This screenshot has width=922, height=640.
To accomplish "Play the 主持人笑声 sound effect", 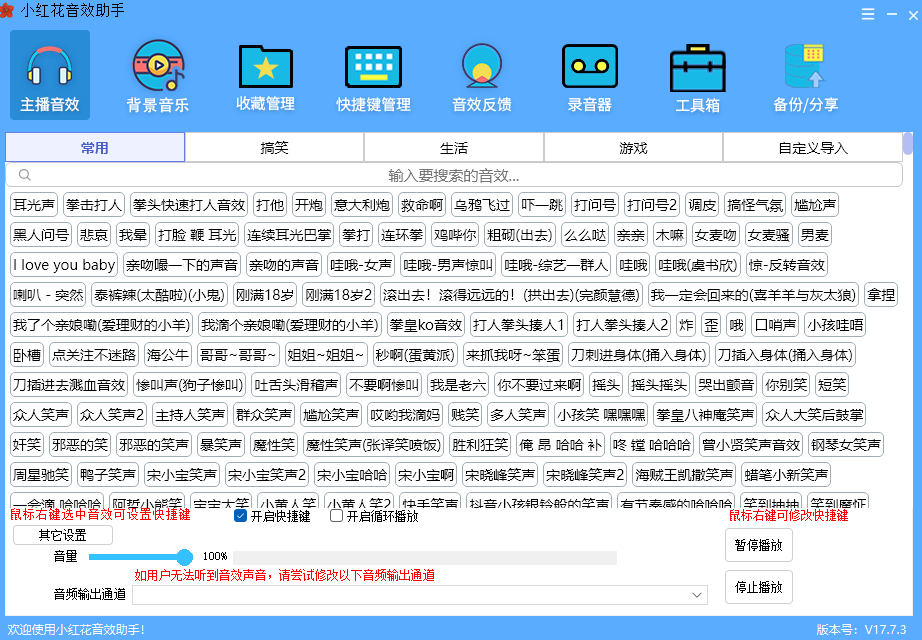I will click(191, 415).
